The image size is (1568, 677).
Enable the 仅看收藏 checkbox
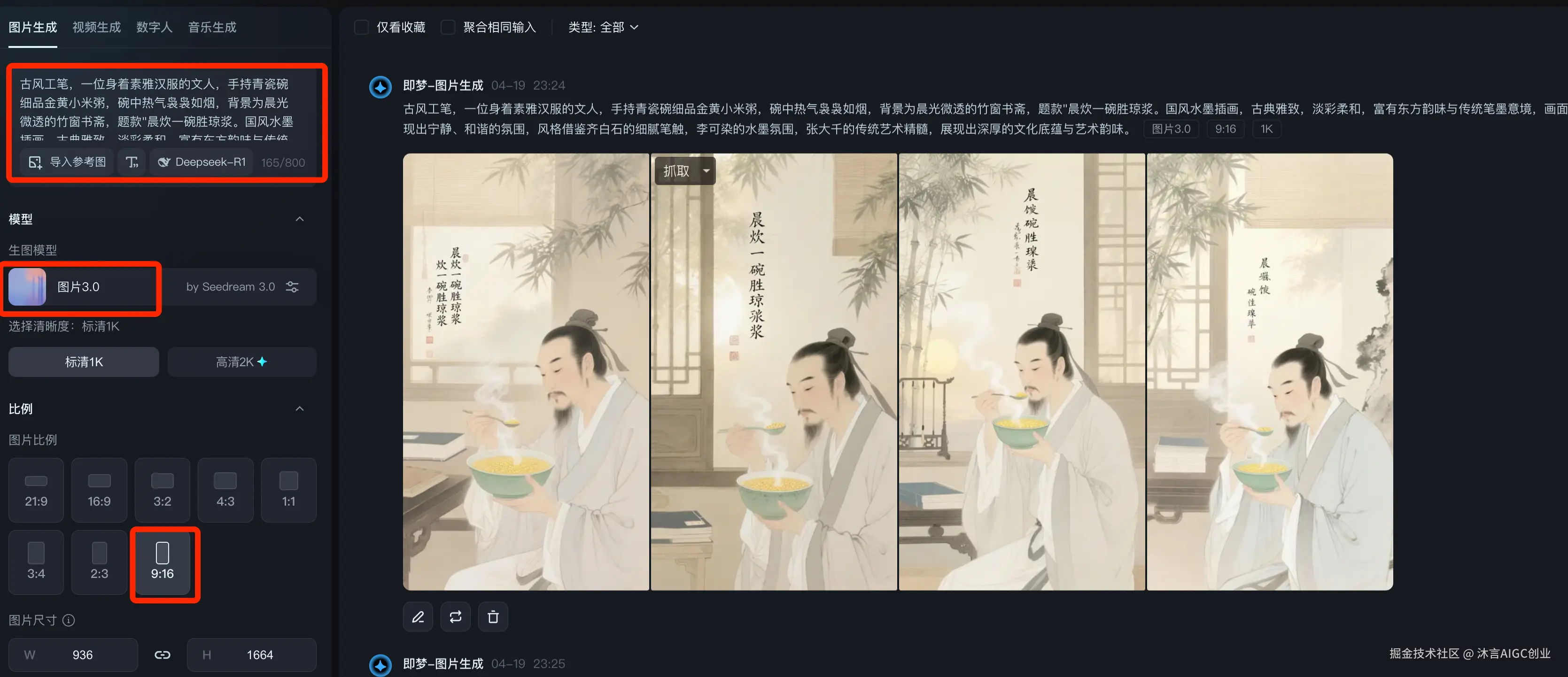pyautogui.click(x=361, y=27)
